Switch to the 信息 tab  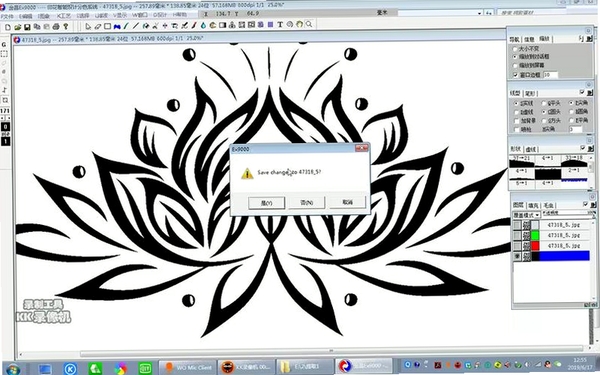tap(529, 39)
